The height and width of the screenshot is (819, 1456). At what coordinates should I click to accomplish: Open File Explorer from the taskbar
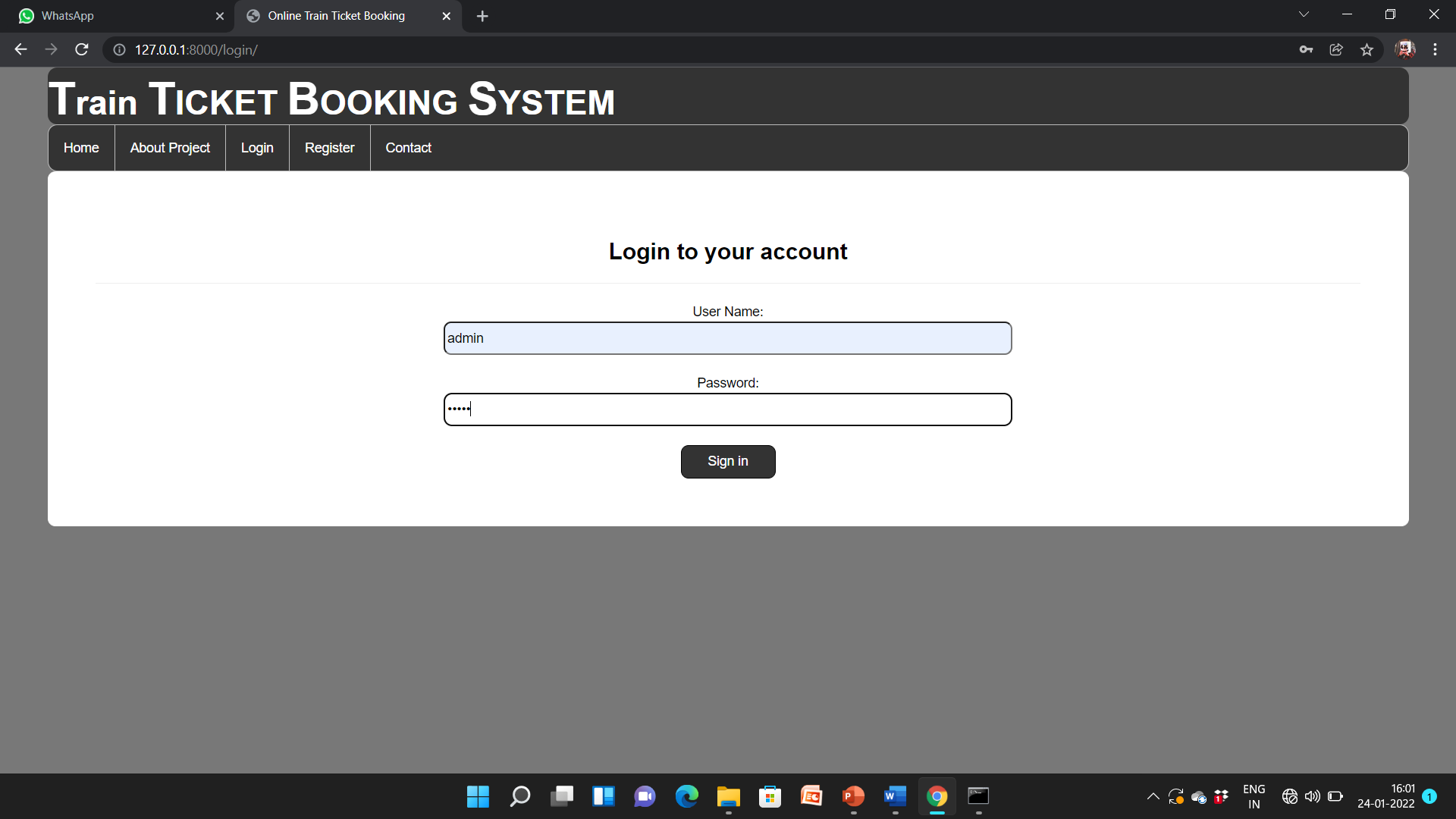click(728, 796)
